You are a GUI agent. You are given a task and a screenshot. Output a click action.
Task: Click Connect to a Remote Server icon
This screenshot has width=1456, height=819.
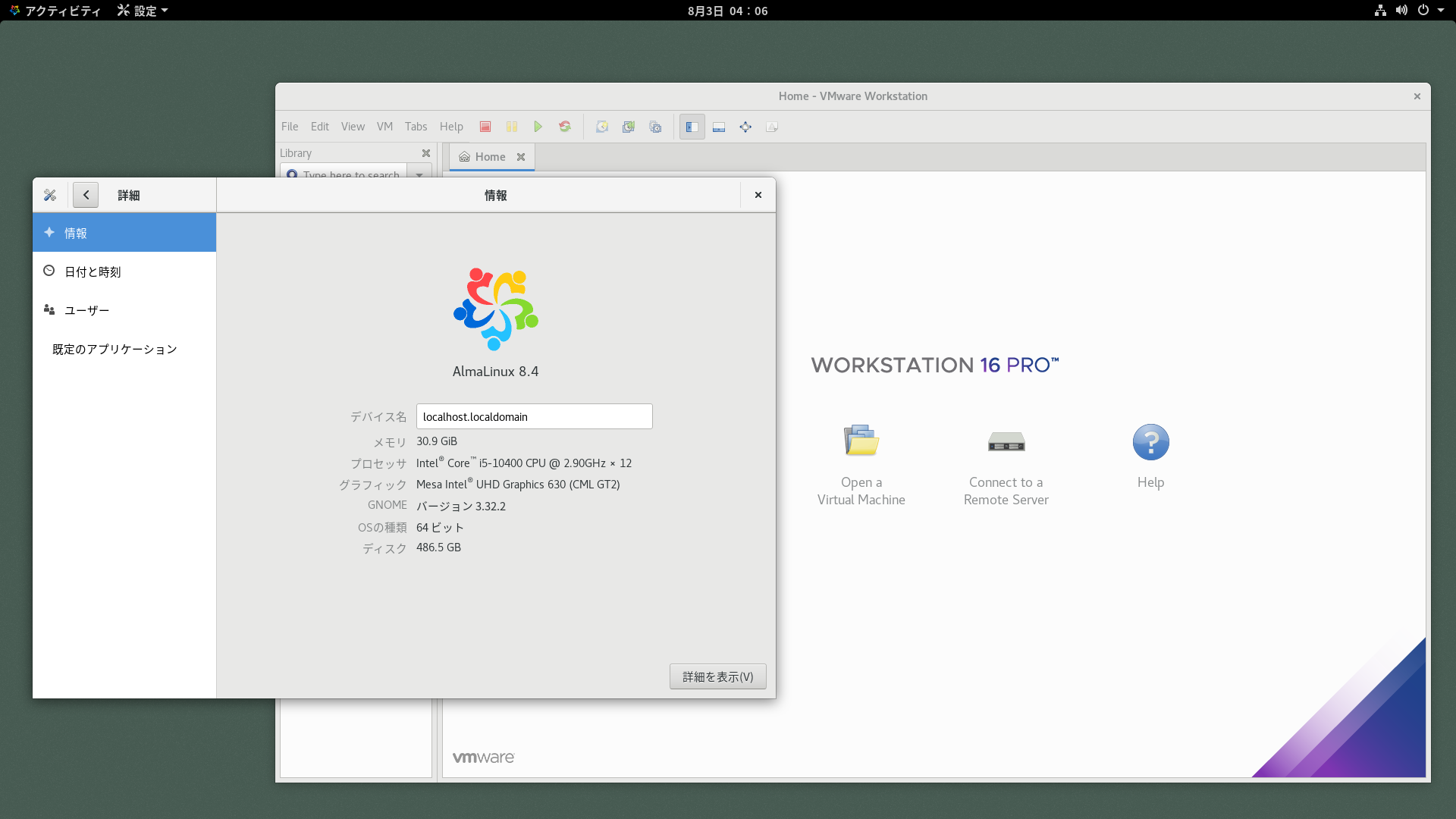(1006, 441)
